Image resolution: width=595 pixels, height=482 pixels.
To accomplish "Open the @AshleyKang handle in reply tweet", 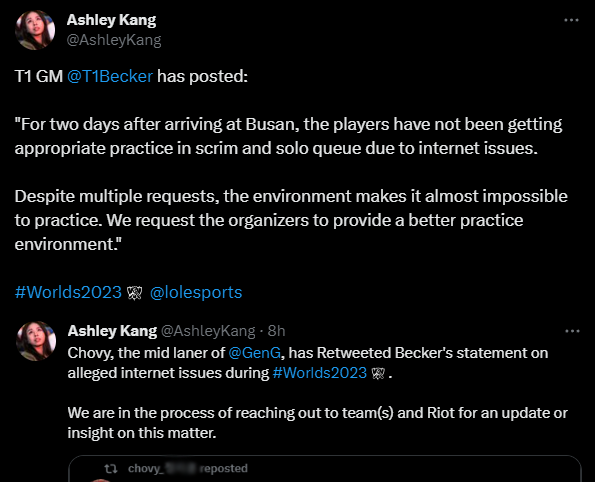I will coord(208,331).
